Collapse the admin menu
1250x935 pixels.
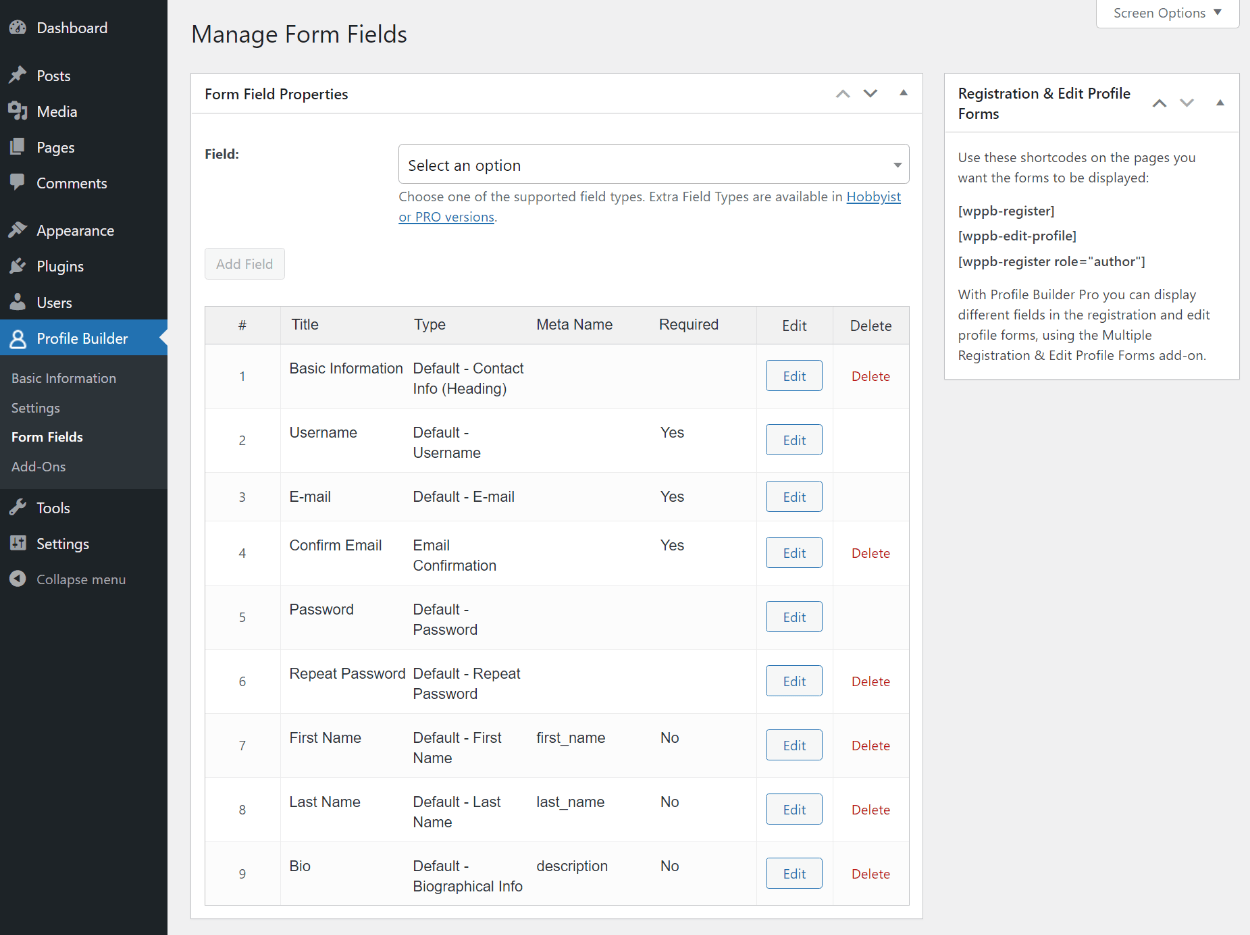[68, 580]
